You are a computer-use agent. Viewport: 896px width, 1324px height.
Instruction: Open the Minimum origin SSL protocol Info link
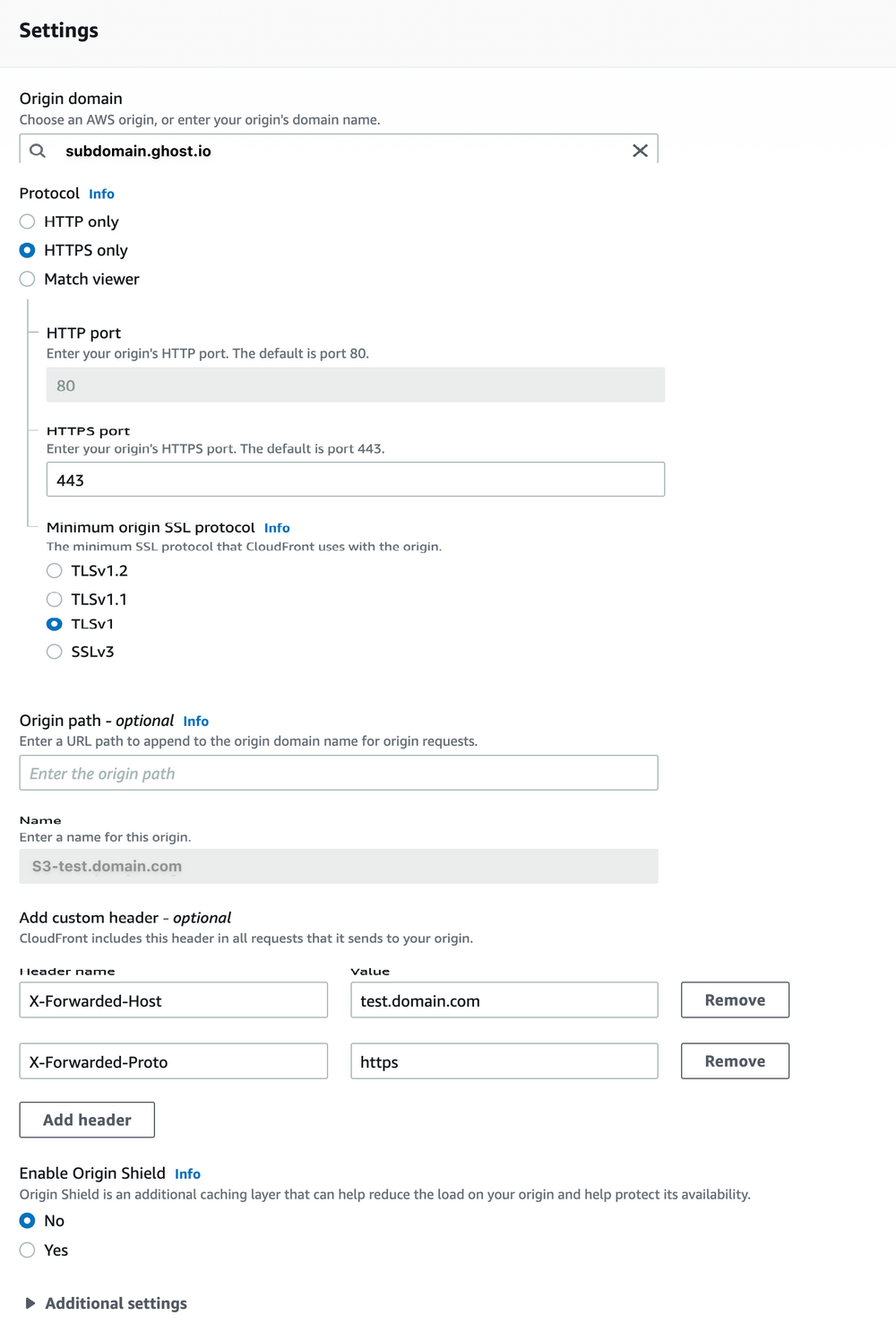[277, 528]
